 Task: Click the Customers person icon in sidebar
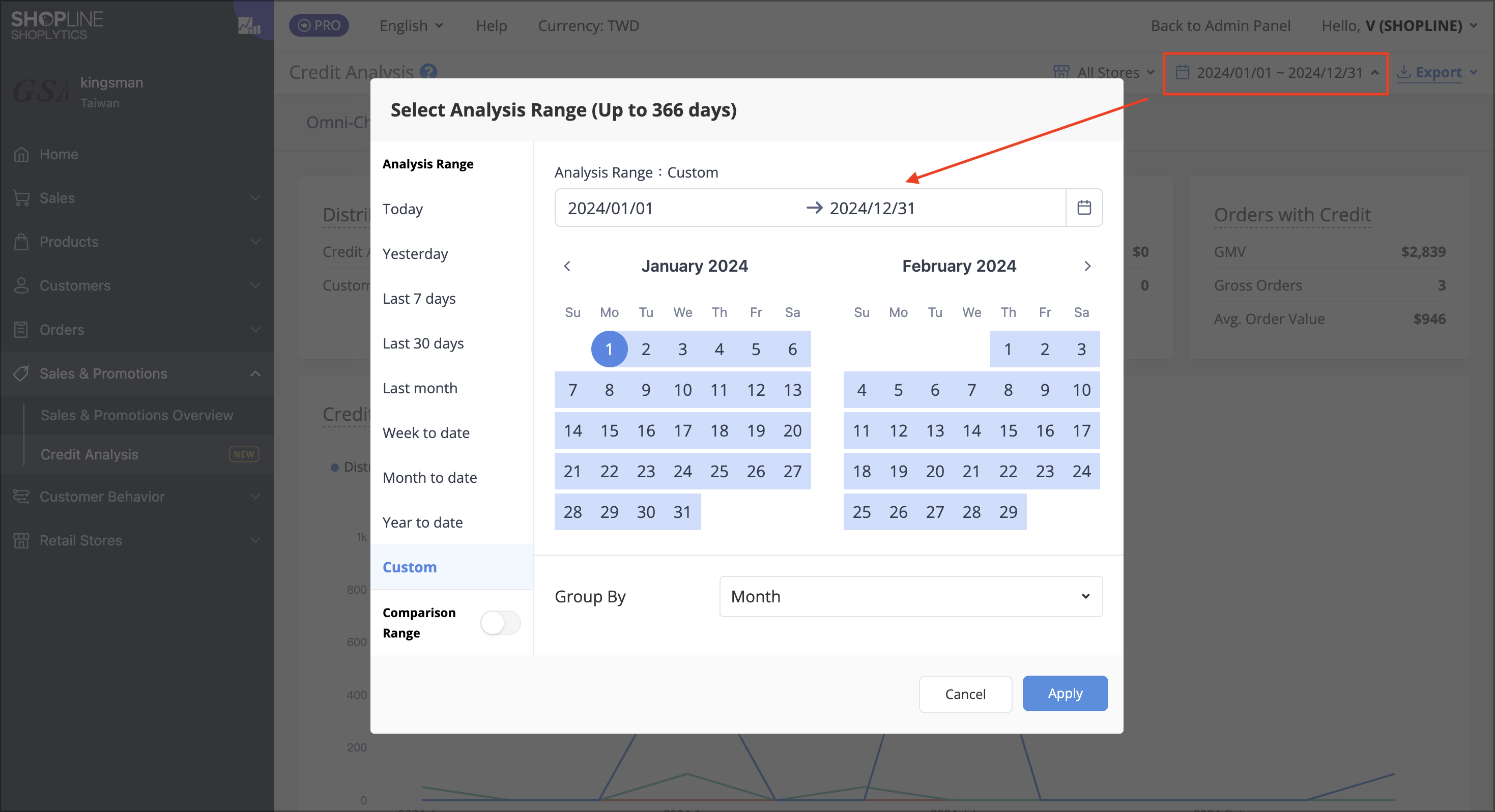point(21,285)
